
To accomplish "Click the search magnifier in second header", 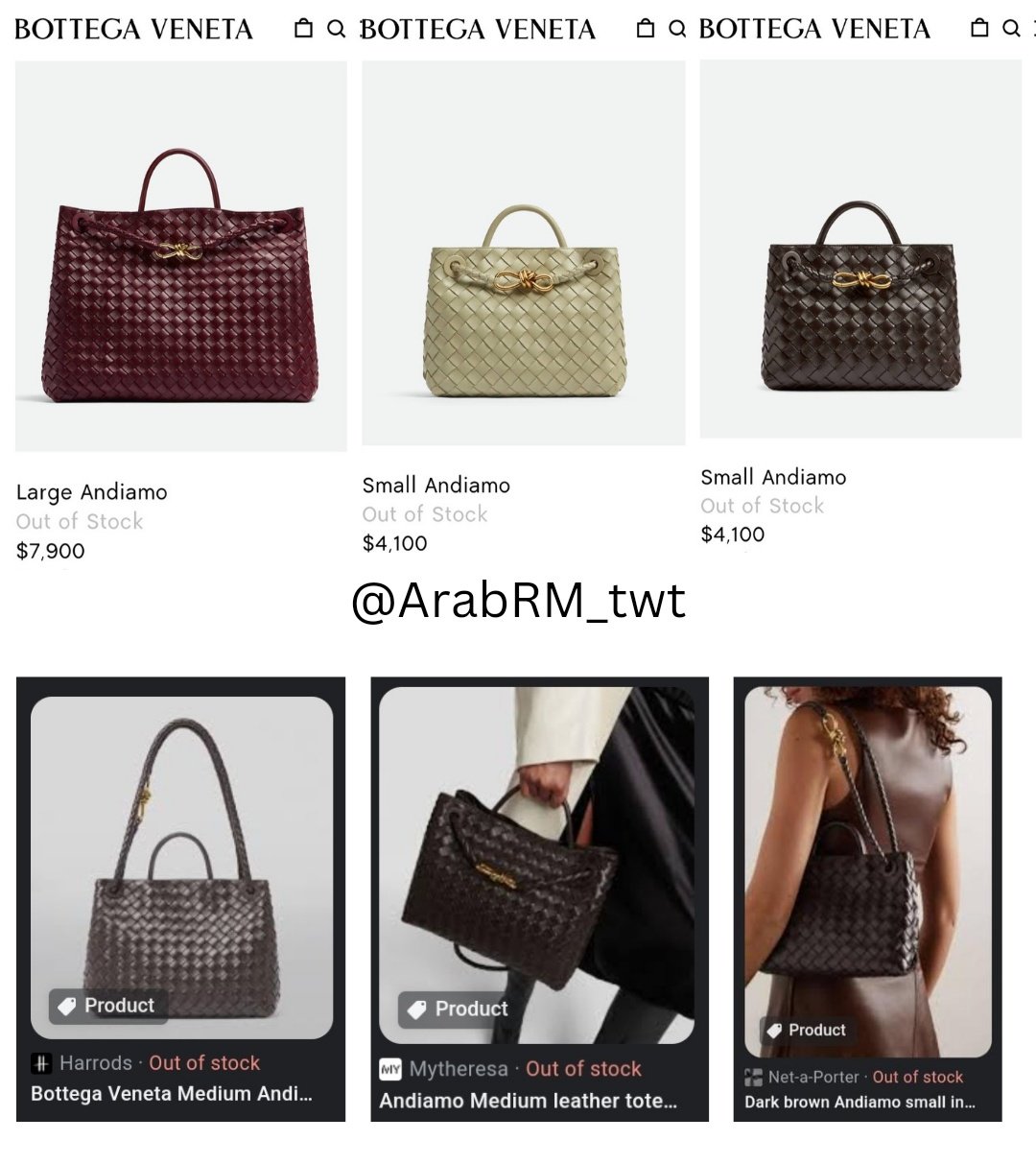I will click(677, 29).
